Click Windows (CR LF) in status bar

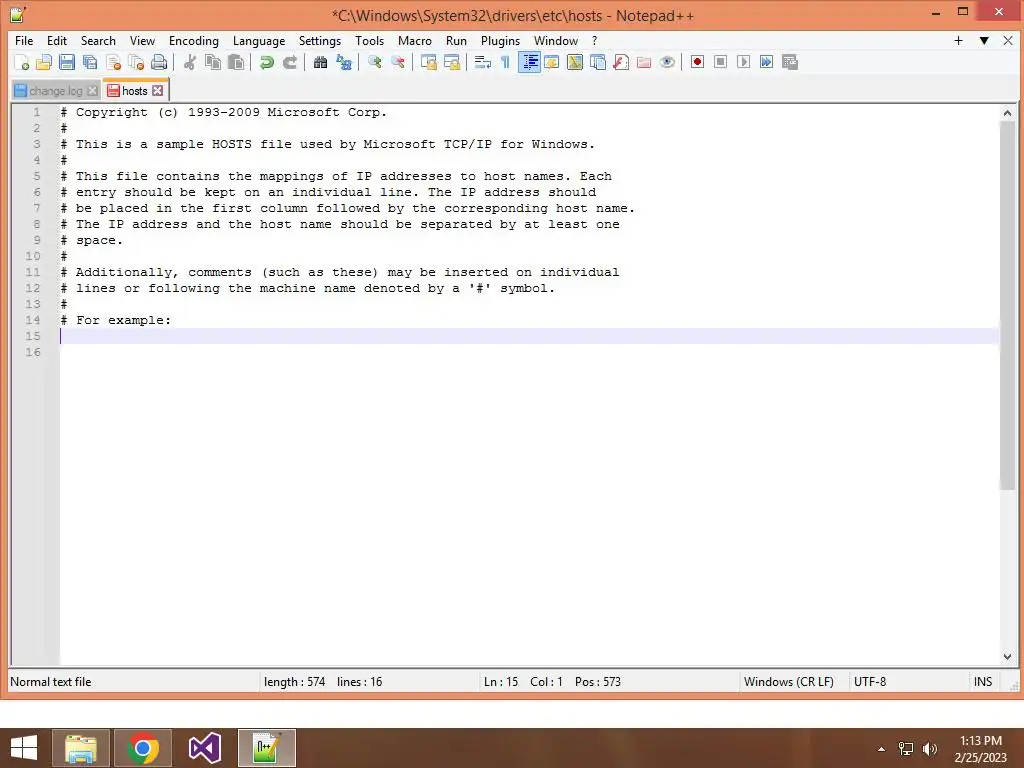coord(788,682)
